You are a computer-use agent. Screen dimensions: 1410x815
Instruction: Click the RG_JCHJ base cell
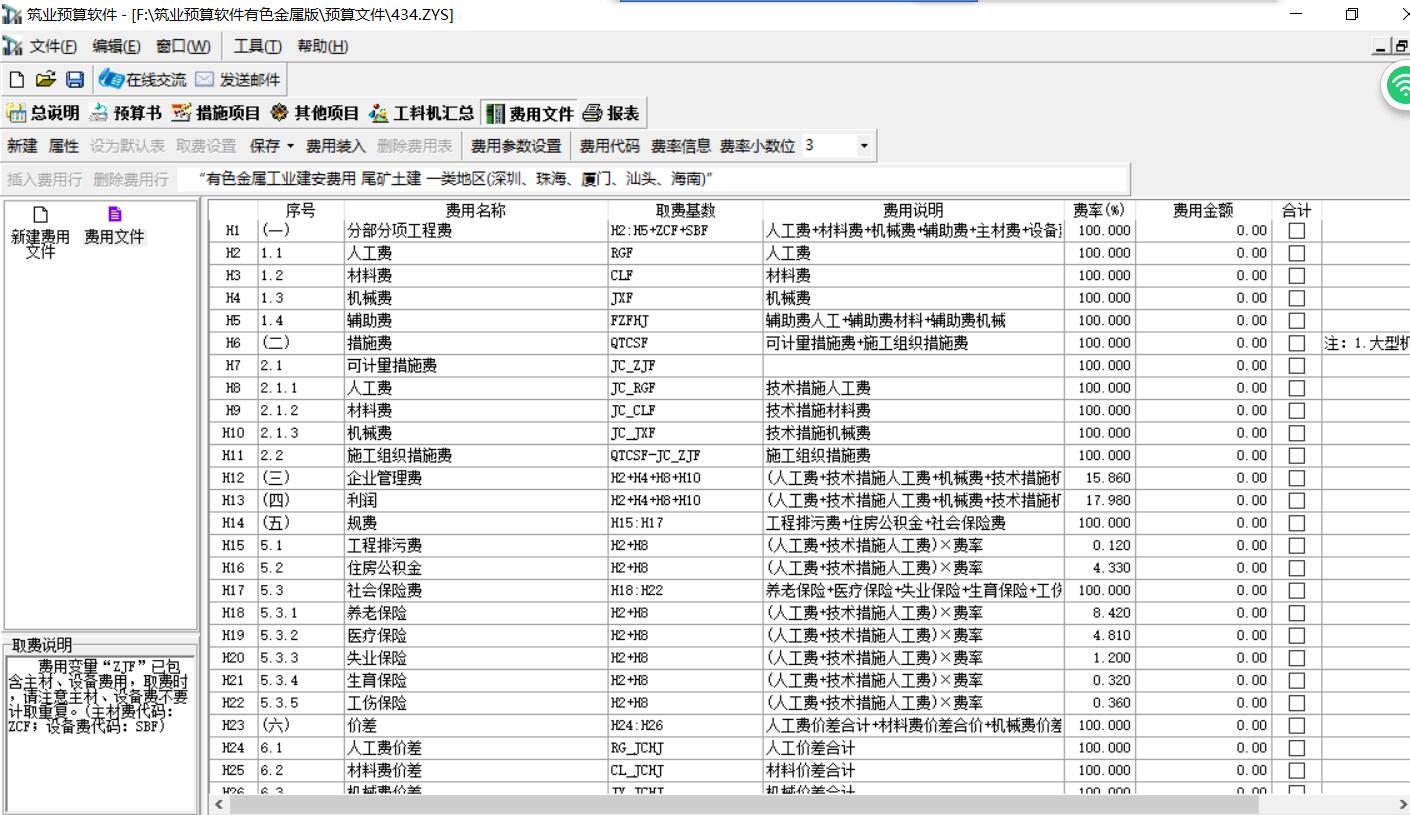pyautogui.click(x=685, y=748)
